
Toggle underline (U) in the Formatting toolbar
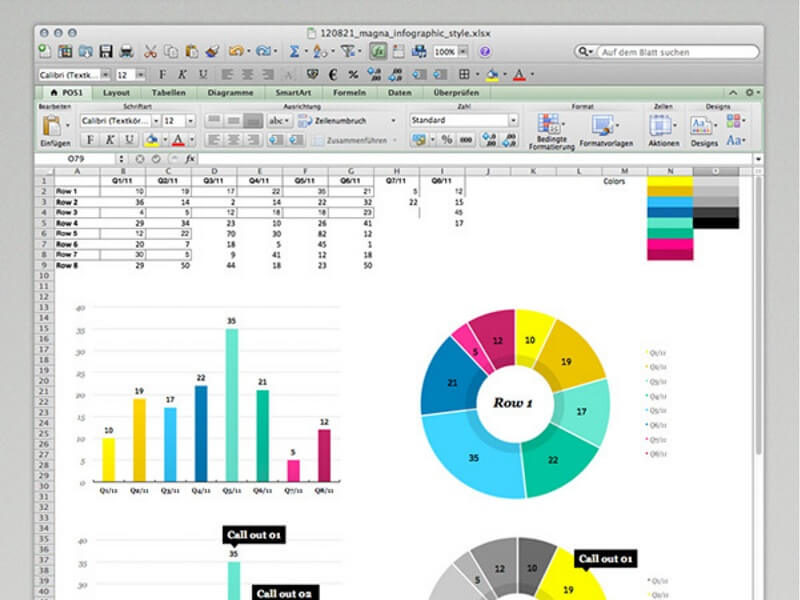(x=203, y=74)
